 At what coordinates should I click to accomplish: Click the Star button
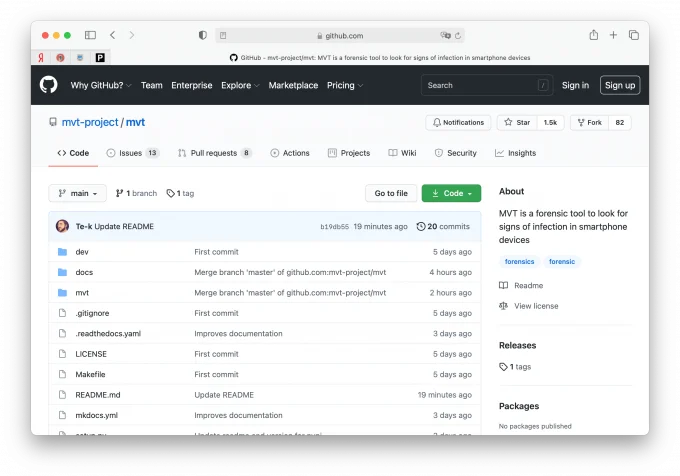pos(517,123)
